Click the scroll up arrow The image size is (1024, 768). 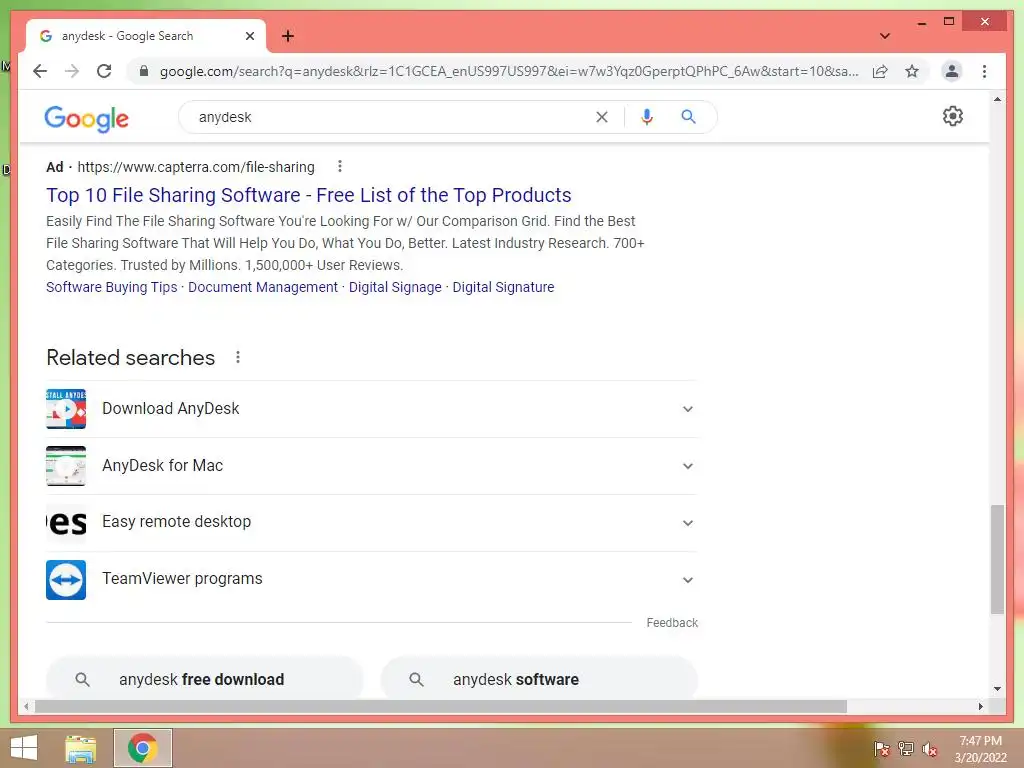click(997, 99)
